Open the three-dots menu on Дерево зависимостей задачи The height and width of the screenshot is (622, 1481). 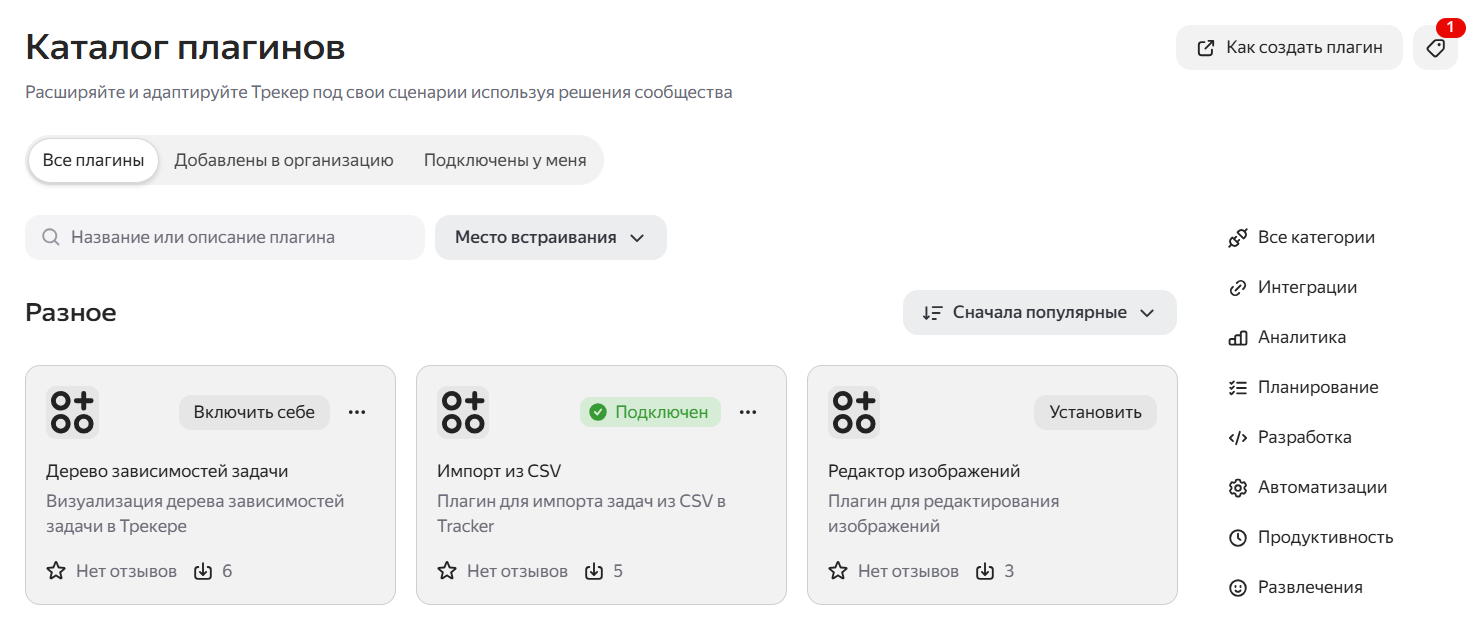(357, 412)
